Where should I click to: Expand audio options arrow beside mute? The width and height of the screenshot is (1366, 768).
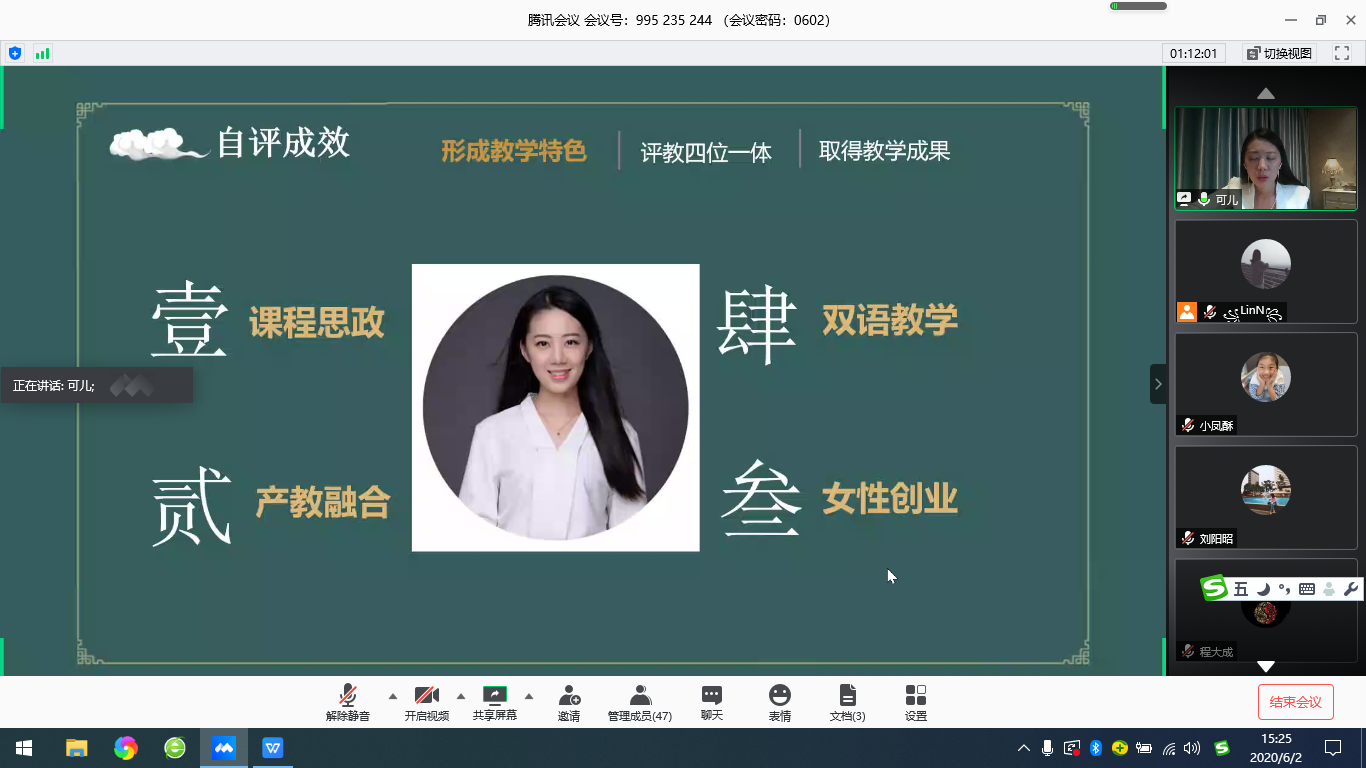pyautogui.click(x=392, y=696)
